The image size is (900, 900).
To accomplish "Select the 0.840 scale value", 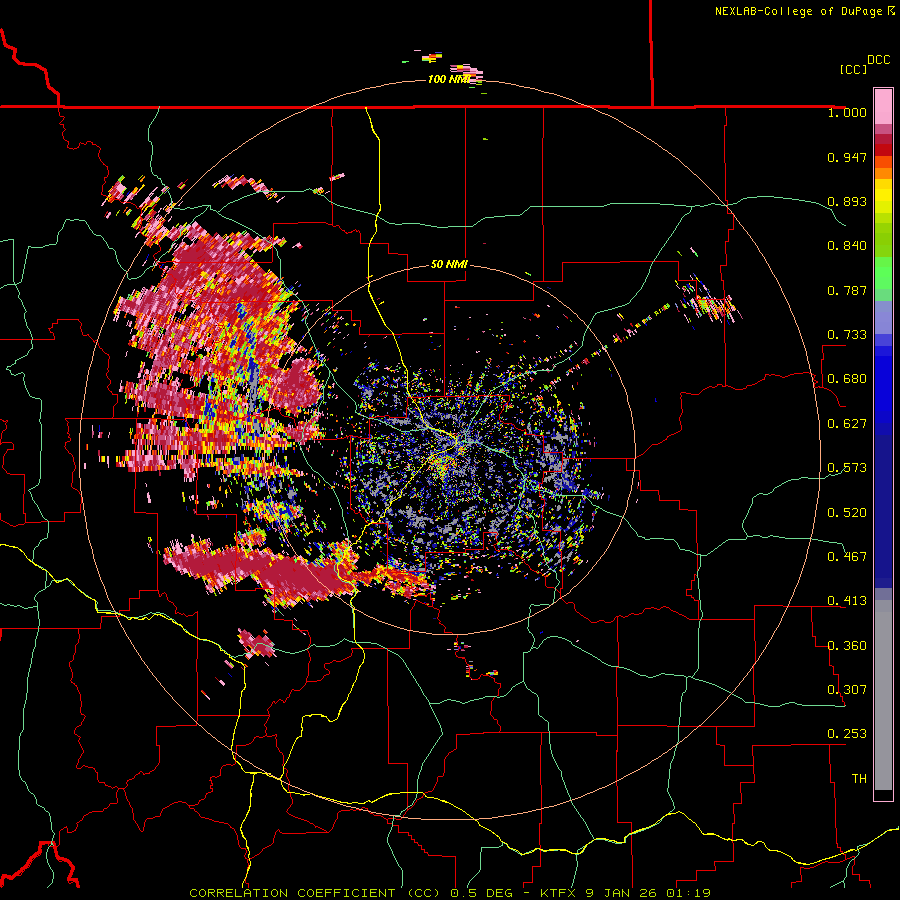I will coord(847,246).
